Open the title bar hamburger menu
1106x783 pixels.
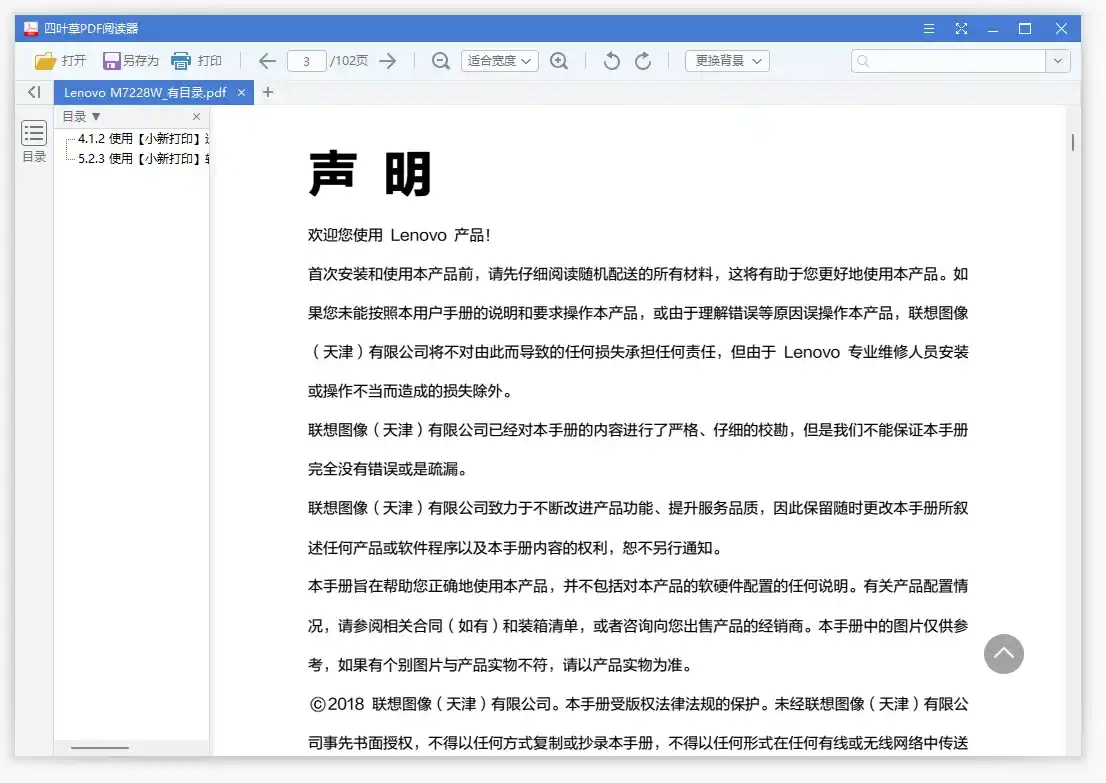click(x=929, y=29)
